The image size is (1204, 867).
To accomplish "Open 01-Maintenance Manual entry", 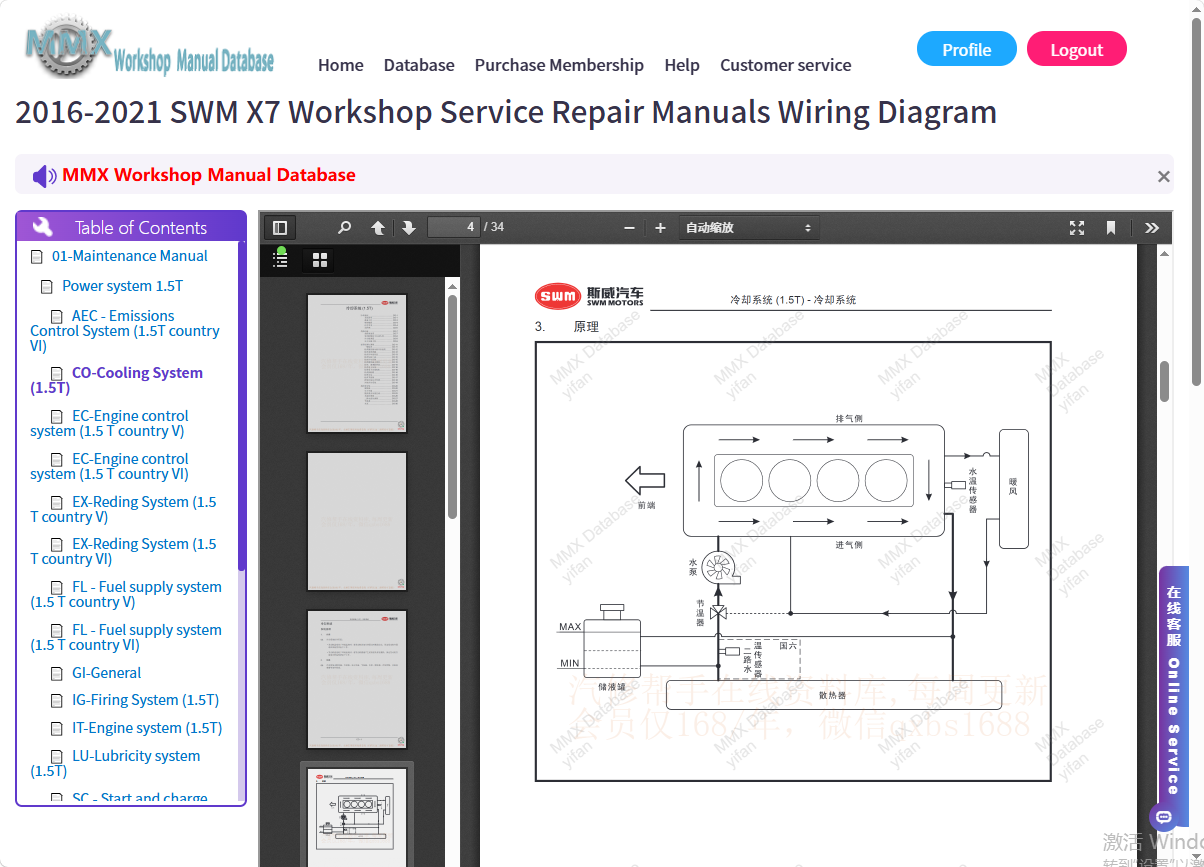I will 130,256.
